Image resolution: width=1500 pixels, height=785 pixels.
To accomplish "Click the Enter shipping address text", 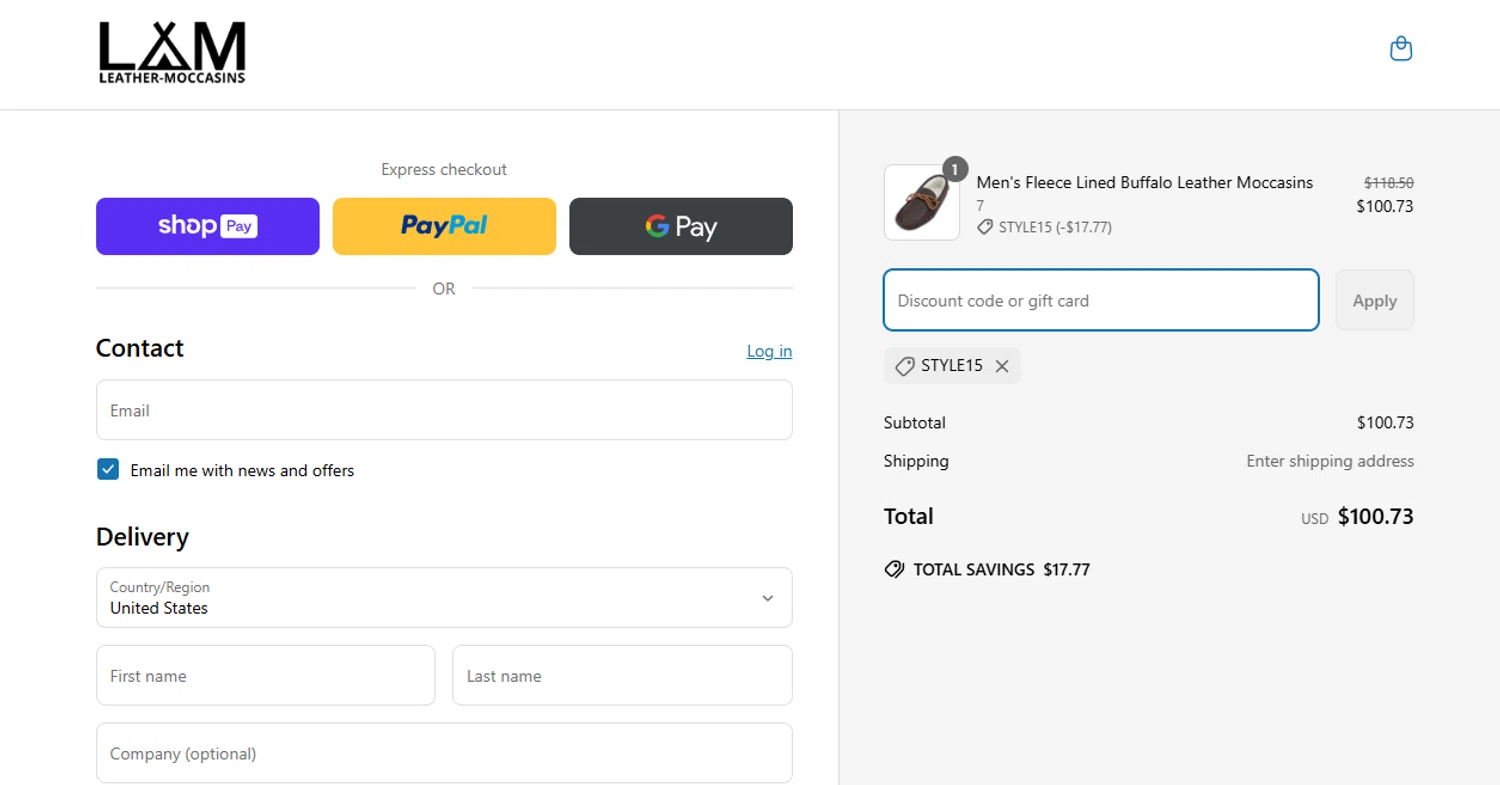I will (1330, 461).
